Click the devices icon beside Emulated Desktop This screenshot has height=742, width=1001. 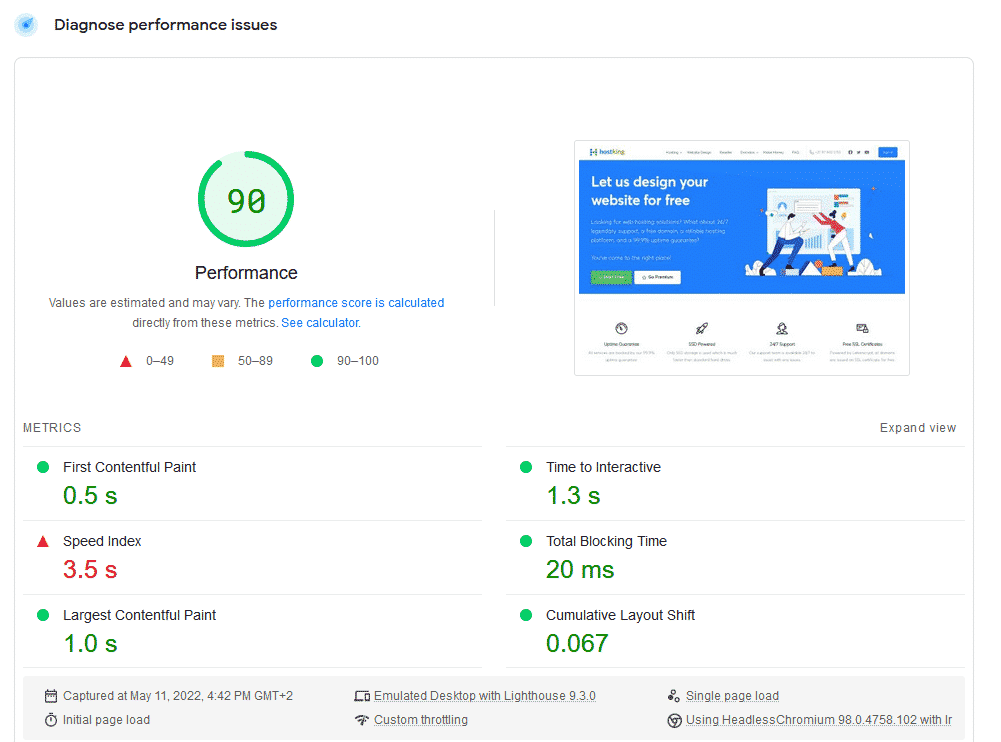[362, 696]
